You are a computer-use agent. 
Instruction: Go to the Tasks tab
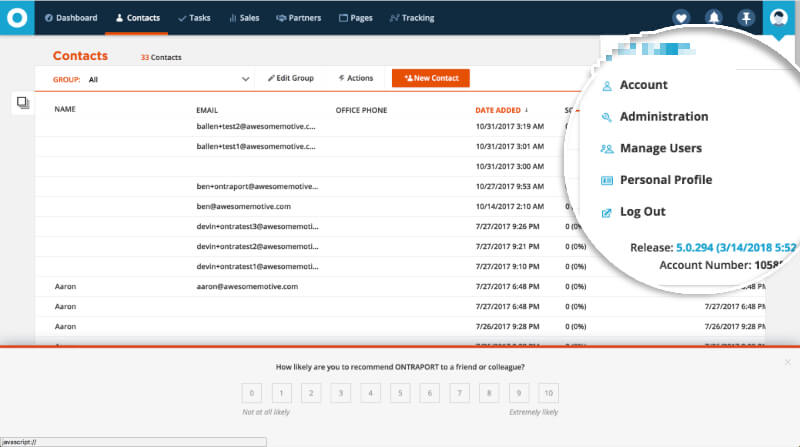point(194,18)
